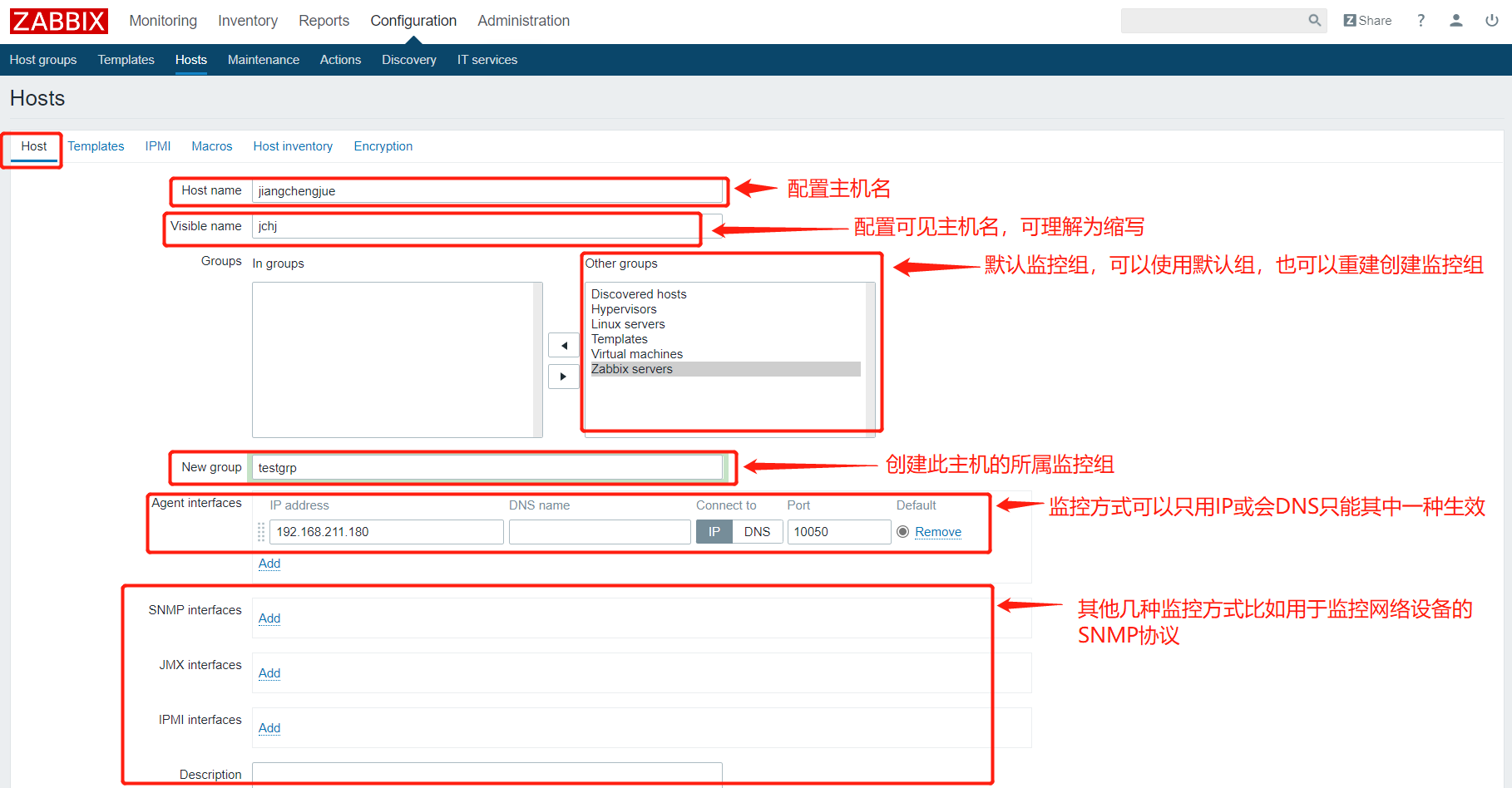This screenshot has width=1512, height=788.
Task: Click the New group field
Action: coord(487,468)
